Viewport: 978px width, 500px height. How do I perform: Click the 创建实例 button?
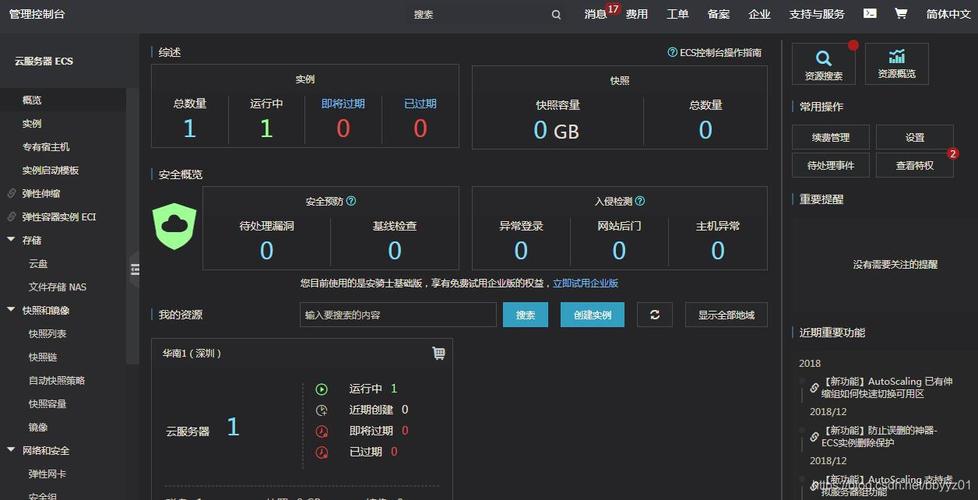click(592, 315)
